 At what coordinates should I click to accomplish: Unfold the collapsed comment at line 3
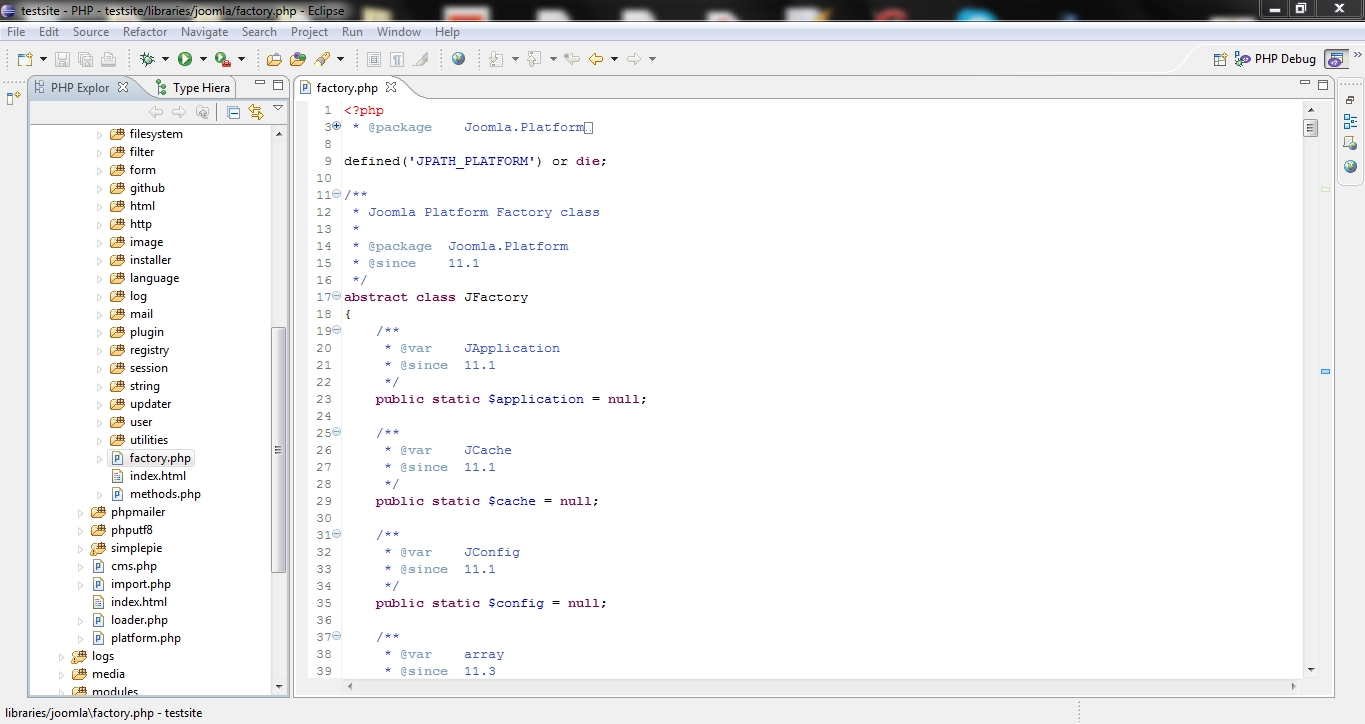point(336,127)
